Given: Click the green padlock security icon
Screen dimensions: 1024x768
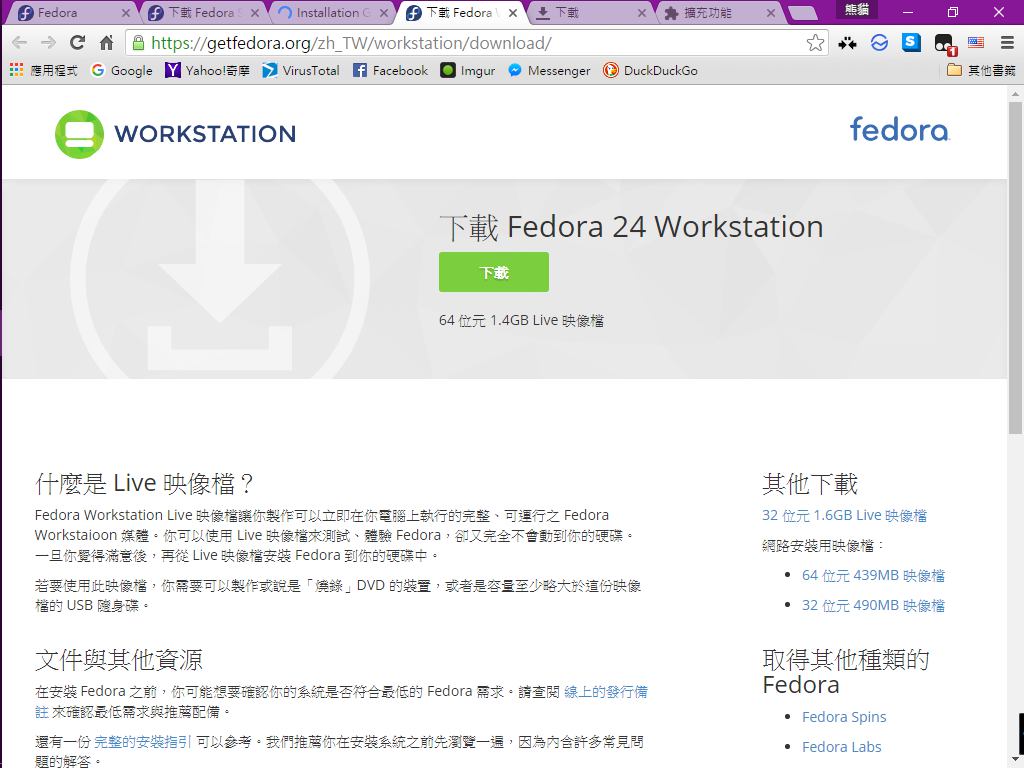Looking at the screenshot, I should (x=138, y=43).
